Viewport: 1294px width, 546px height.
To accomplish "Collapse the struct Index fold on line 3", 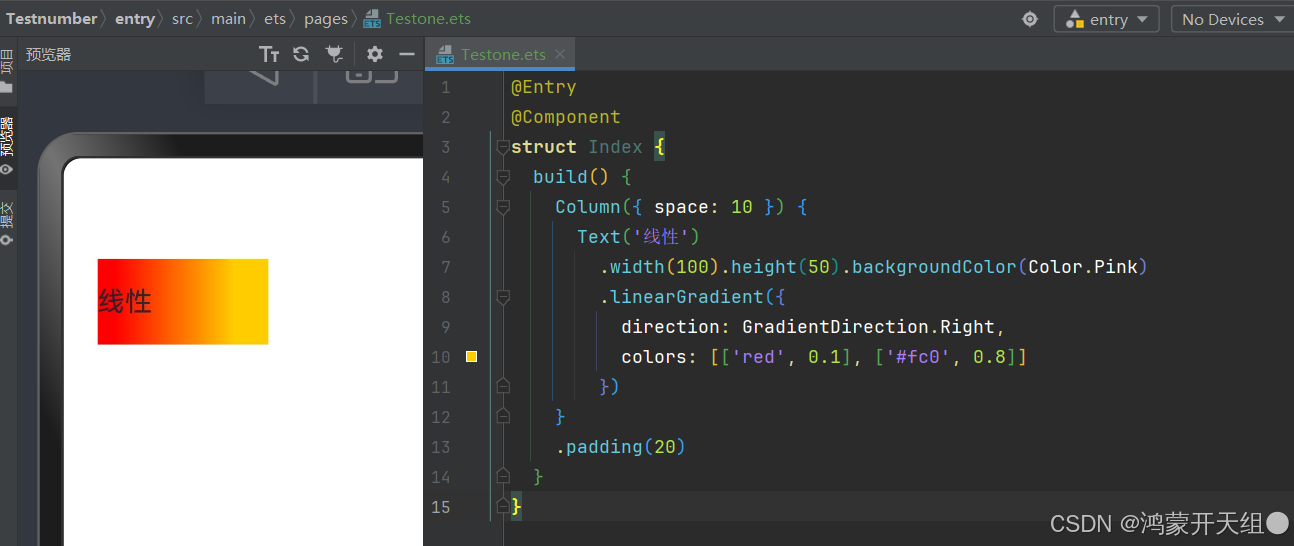I will tap(503, 147).
